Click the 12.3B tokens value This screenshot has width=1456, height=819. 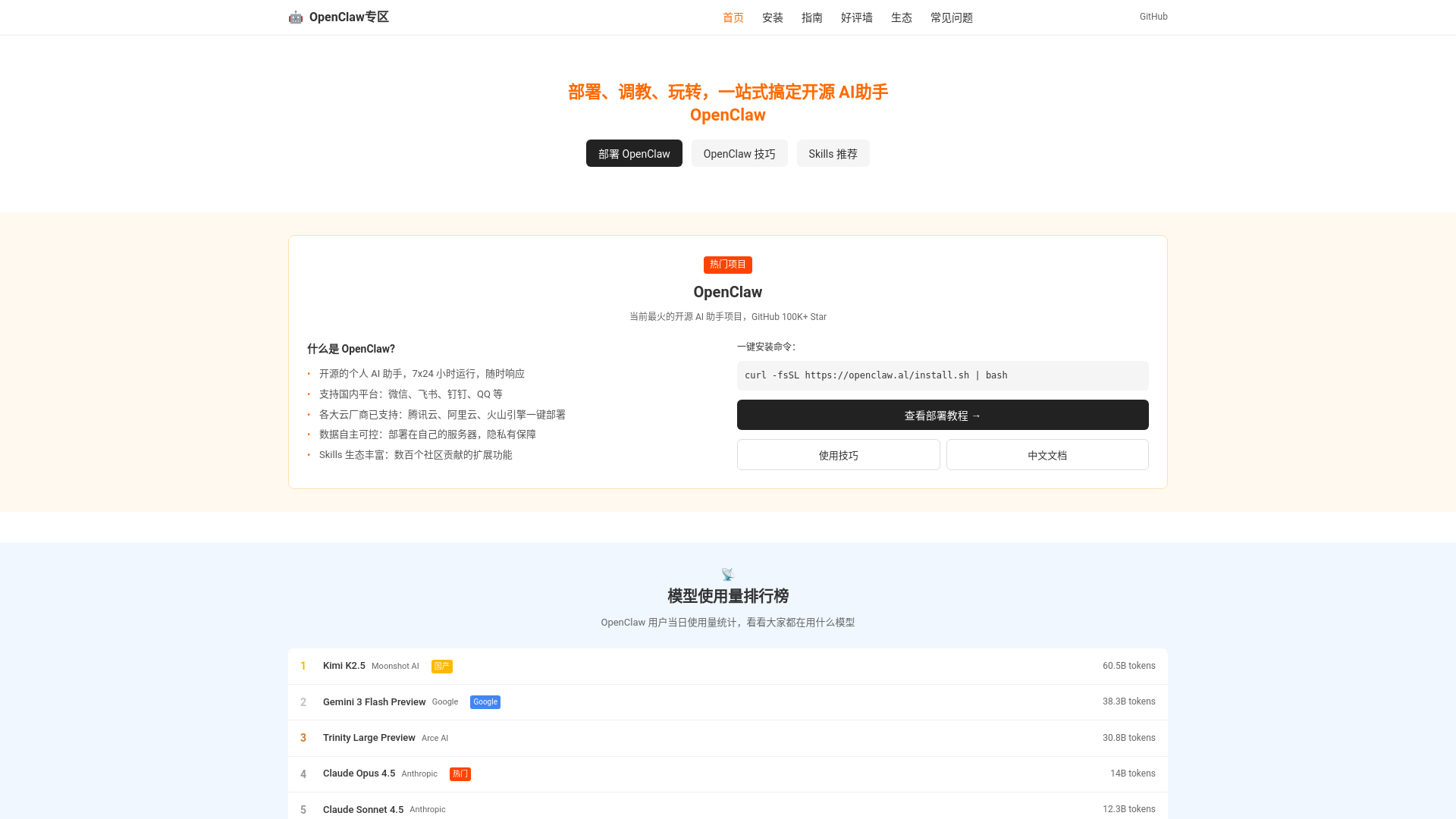coord(1129,809)
